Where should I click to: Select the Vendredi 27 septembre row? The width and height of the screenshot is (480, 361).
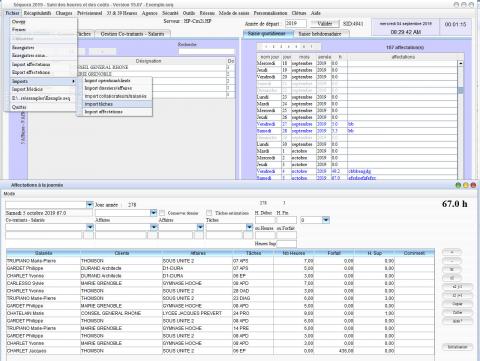(x=357, y=124)
